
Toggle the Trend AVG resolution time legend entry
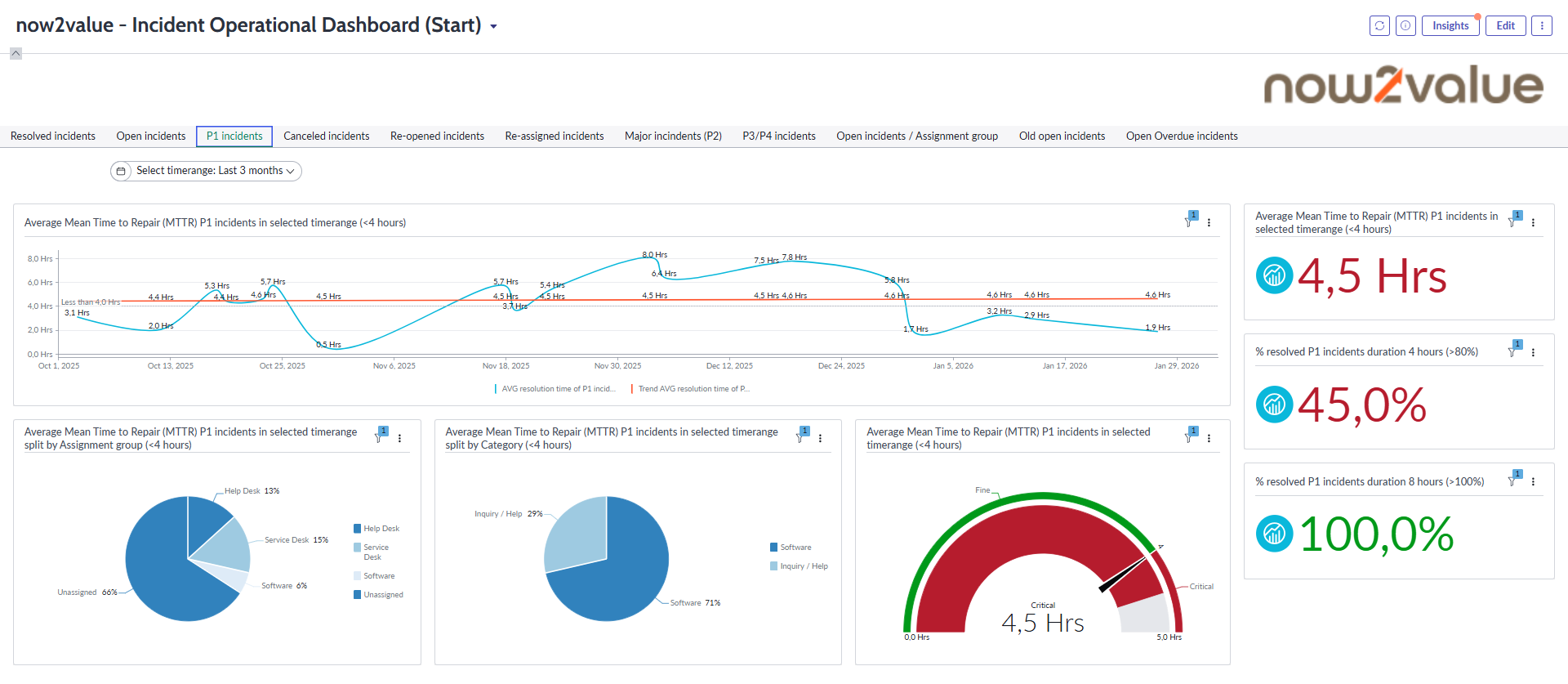tap(690, 389)
